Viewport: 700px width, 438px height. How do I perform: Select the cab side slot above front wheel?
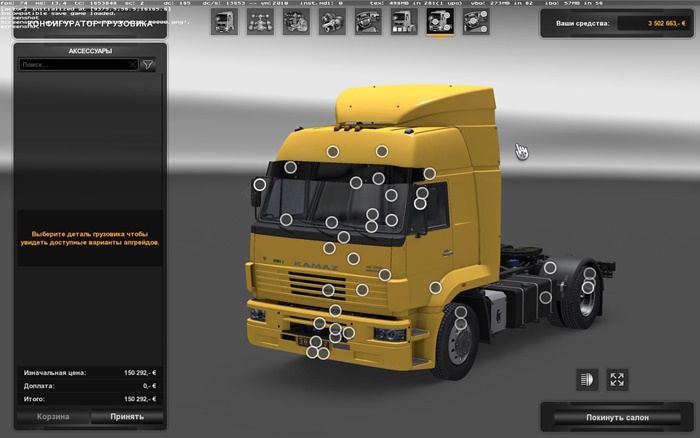[435, 288]
